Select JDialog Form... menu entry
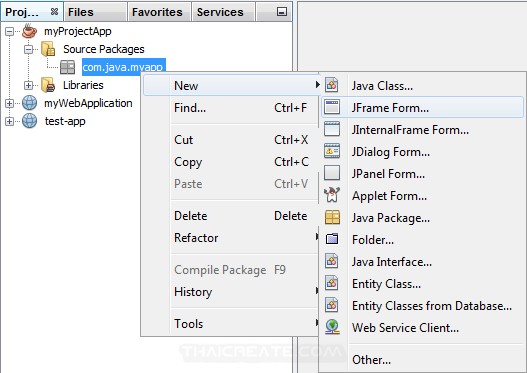 (x=422, y=152)
